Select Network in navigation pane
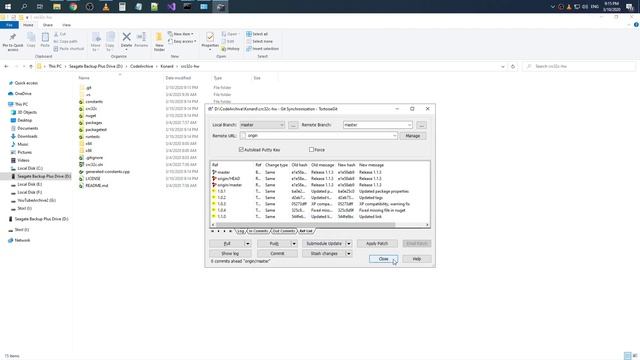 click(22, 240)
